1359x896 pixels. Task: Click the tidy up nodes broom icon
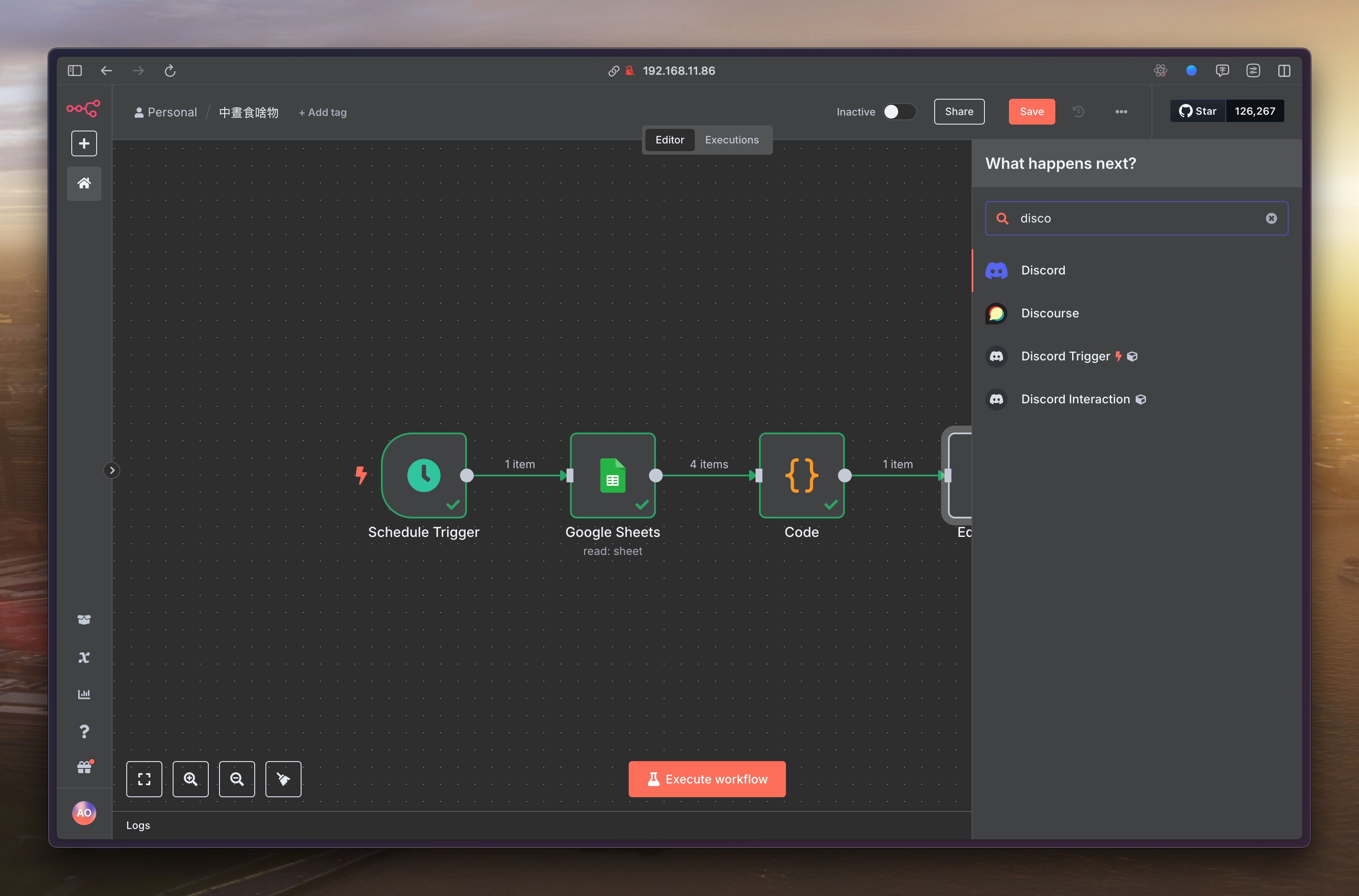coord(283,779)
